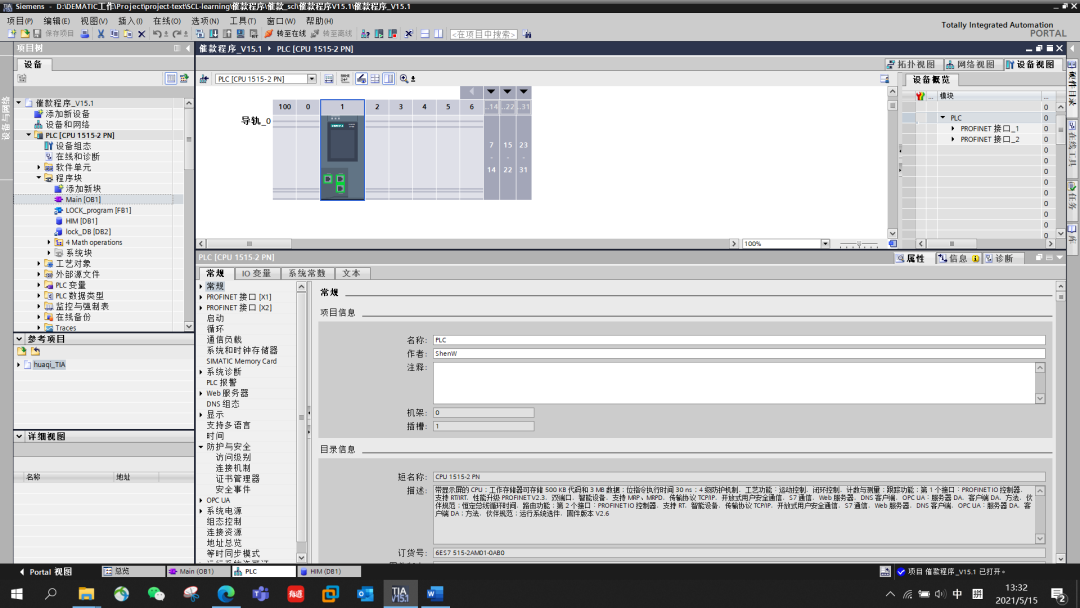Click go to network view icon left of device selector
This screenshot has height=608, width=1080.
[205, 79]
